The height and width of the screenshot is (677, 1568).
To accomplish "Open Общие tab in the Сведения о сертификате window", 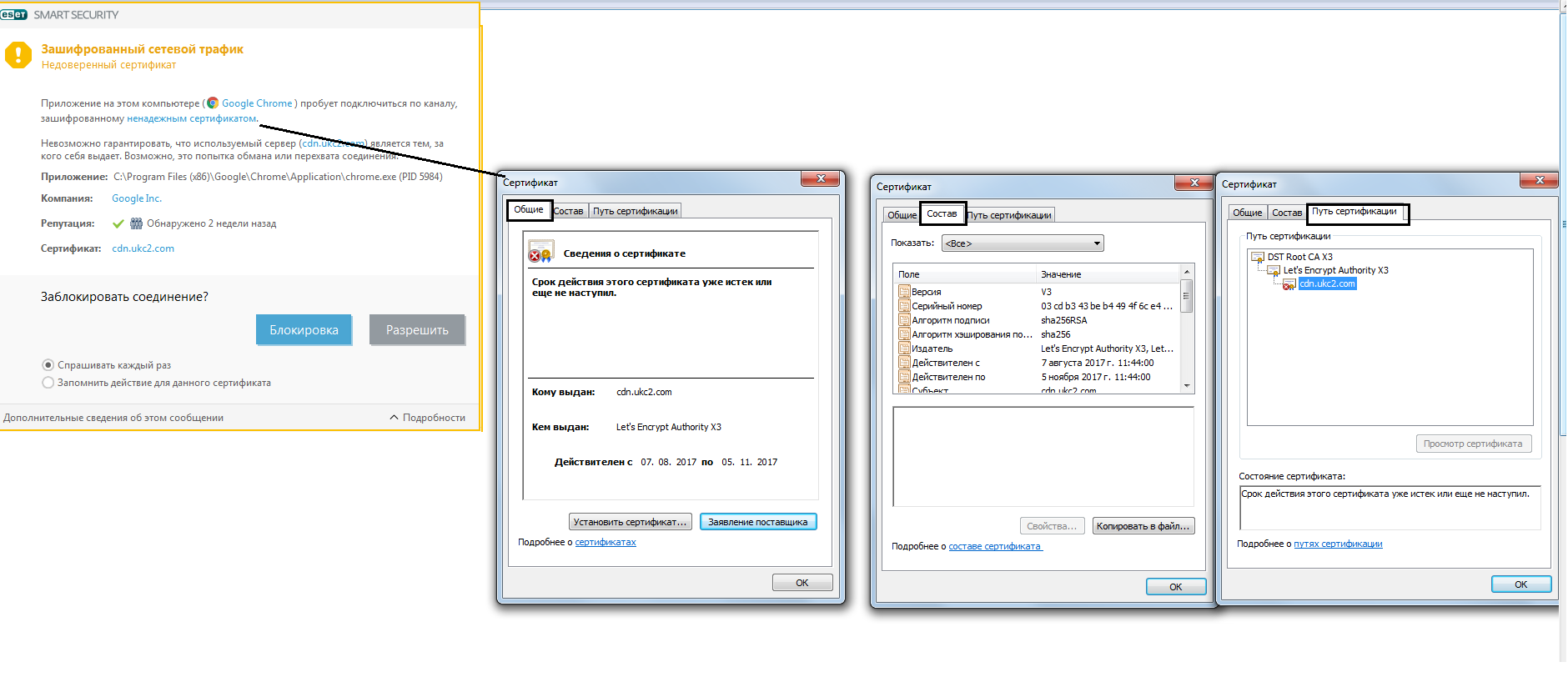I will click(x=529, y=210).
